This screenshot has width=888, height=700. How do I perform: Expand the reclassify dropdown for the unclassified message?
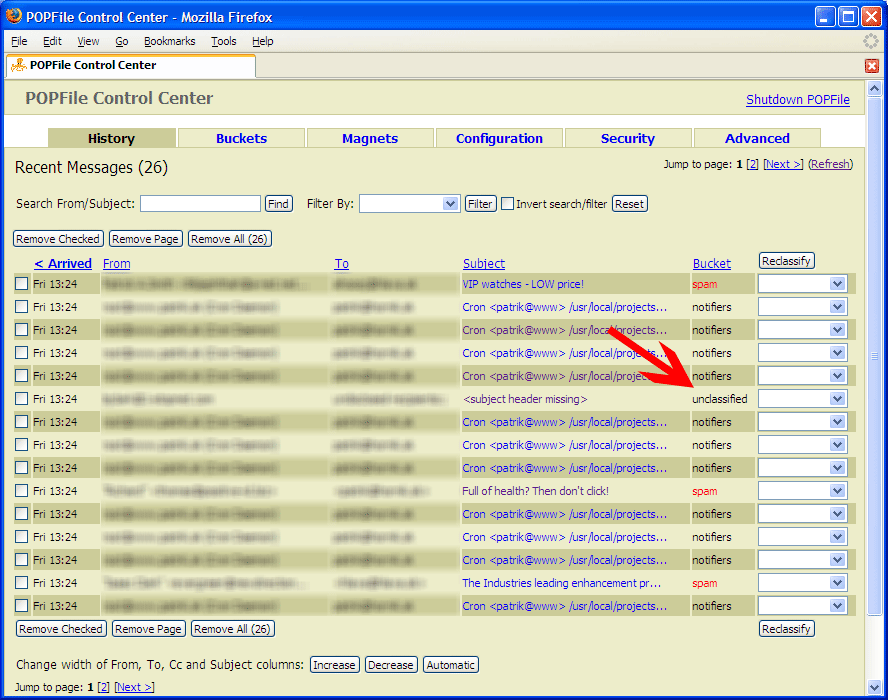coord(802,399)
